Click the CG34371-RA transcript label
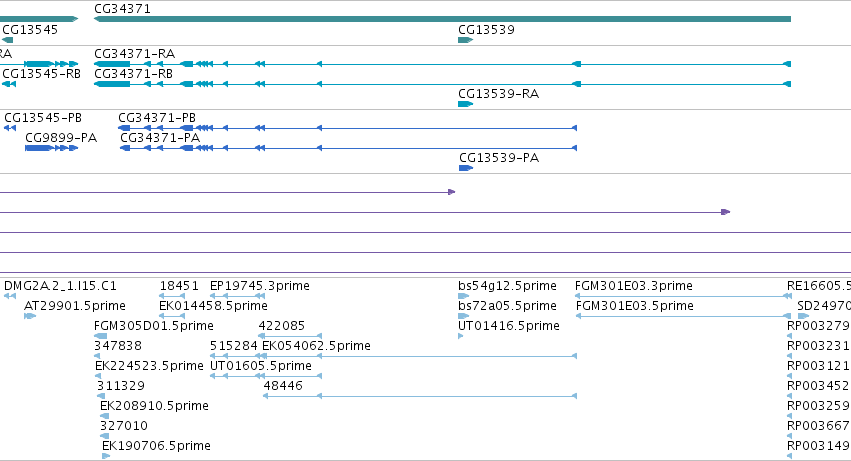851x461 pixels. coord(135,54)
